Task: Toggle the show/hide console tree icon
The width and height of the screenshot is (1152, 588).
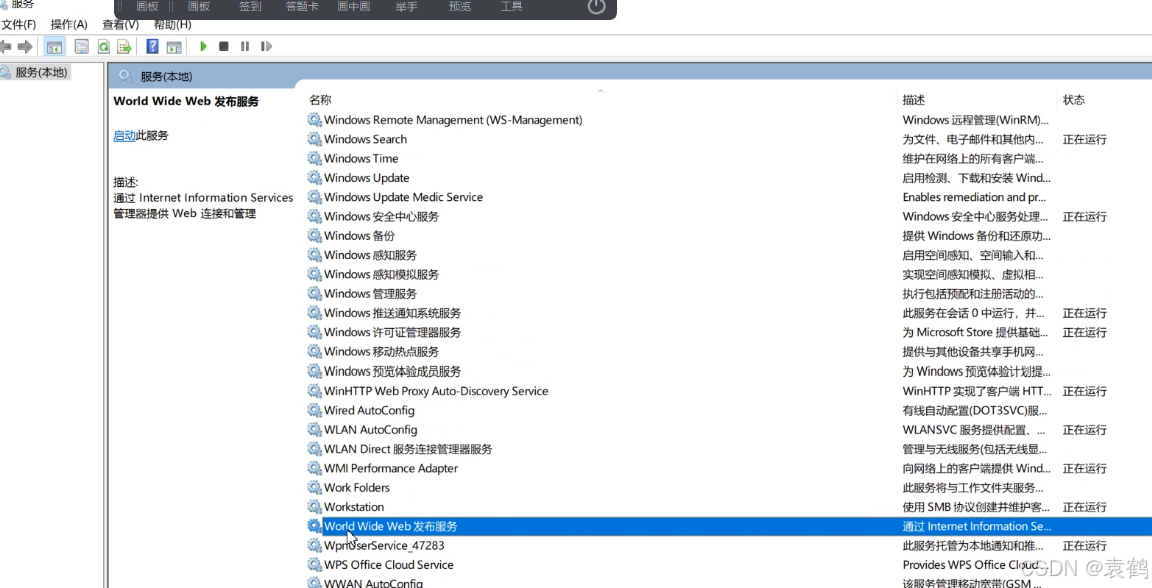Action: 54,47
